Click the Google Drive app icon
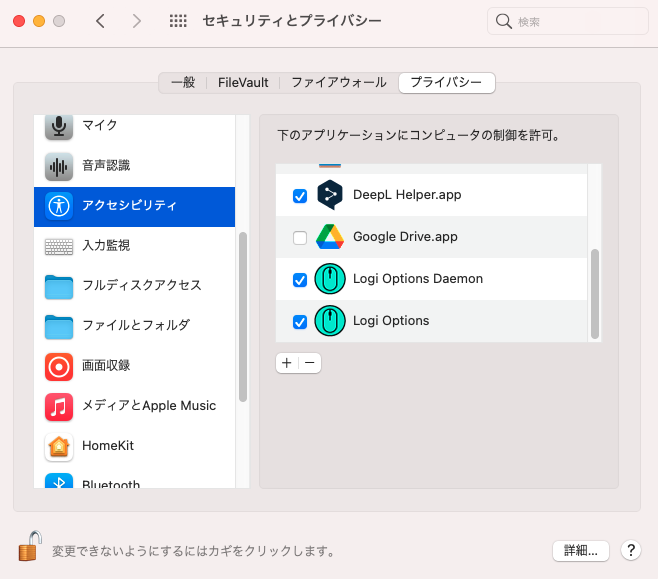The image size is (658, 579). [x=330, y=237]
